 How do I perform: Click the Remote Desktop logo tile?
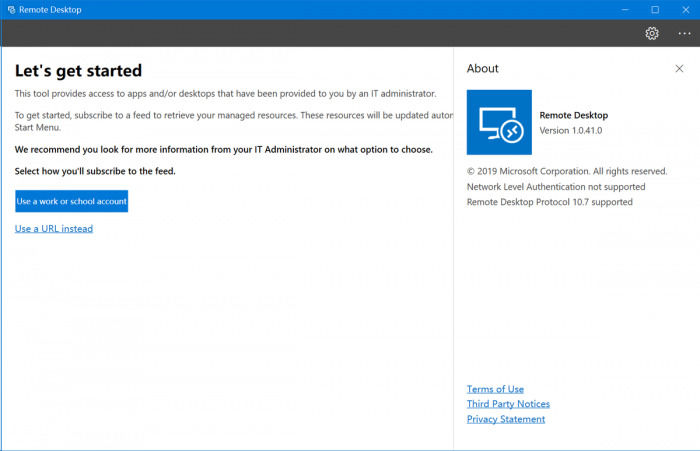pyautogui.click(x=499, y=122)
